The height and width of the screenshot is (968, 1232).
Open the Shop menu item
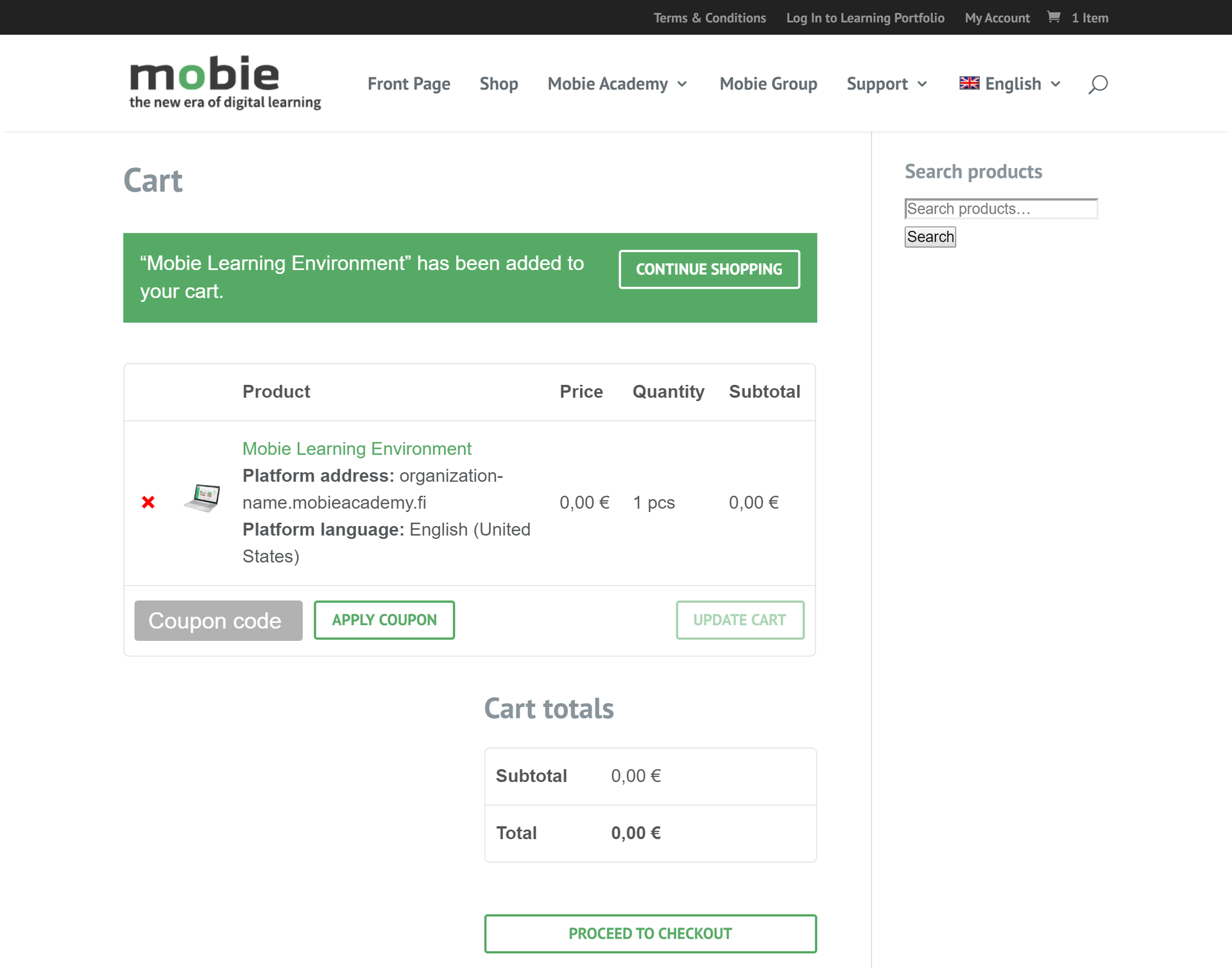pyautogui.click(x=499, y=84)
